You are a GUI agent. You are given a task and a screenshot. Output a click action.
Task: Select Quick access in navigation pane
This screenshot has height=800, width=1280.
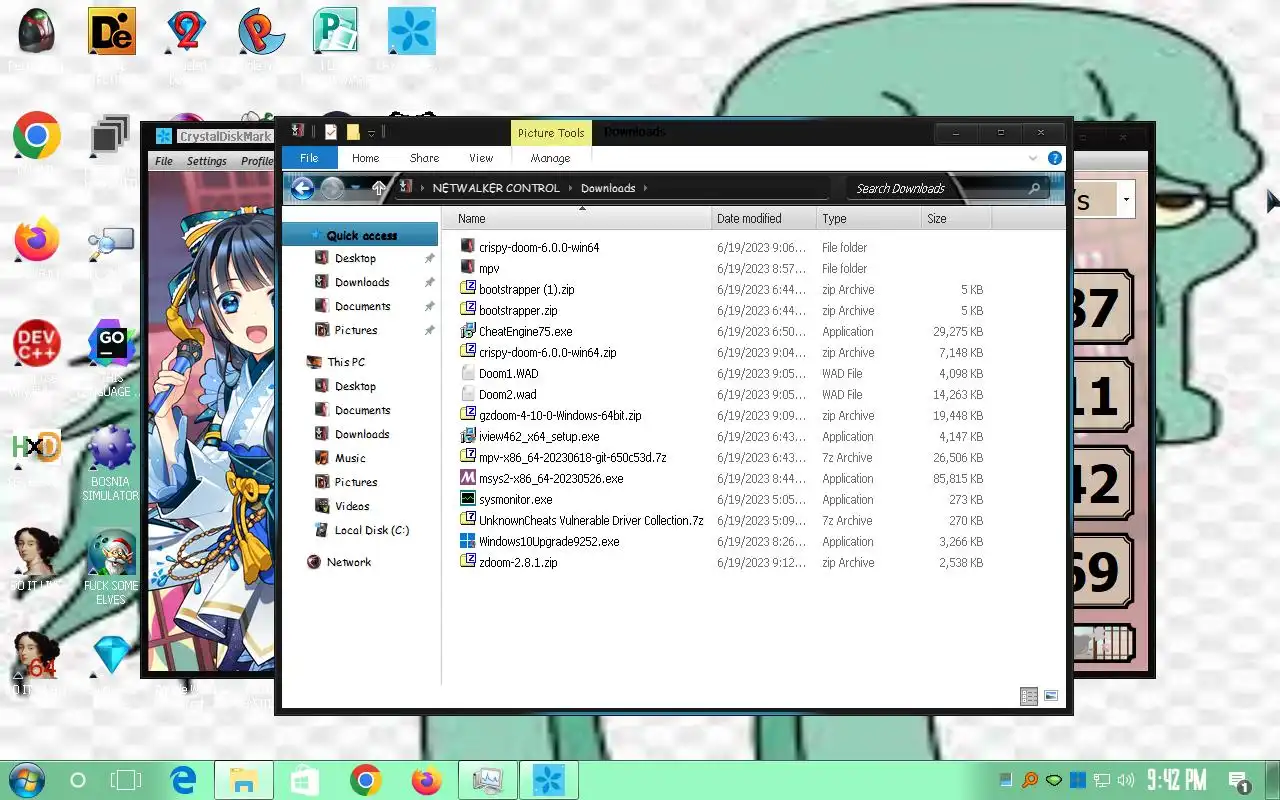tap(361, 235)
